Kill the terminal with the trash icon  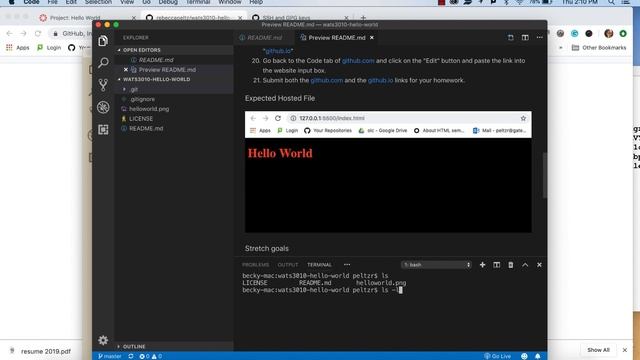(x=511, y=265)
